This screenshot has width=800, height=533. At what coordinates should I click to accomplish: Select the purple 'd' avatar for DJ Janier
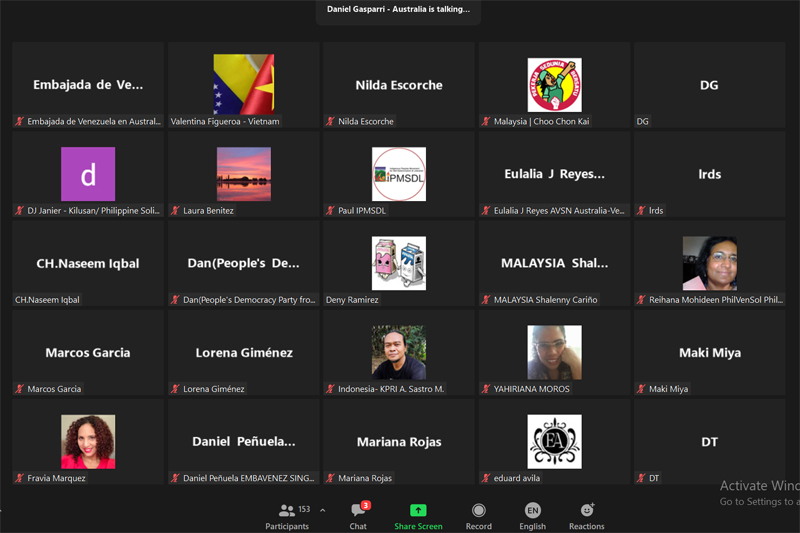pyautogui.click(x=88, y=174)
